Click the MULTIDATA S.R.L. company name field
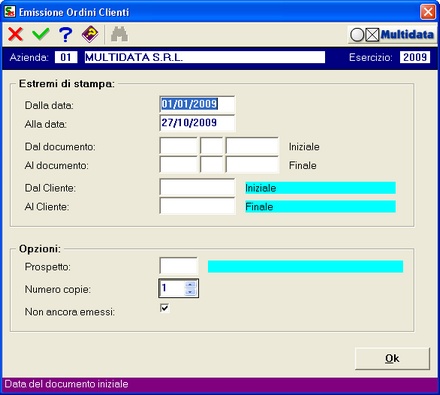Viewport: 440px width, 395px height. click(204, 57)
